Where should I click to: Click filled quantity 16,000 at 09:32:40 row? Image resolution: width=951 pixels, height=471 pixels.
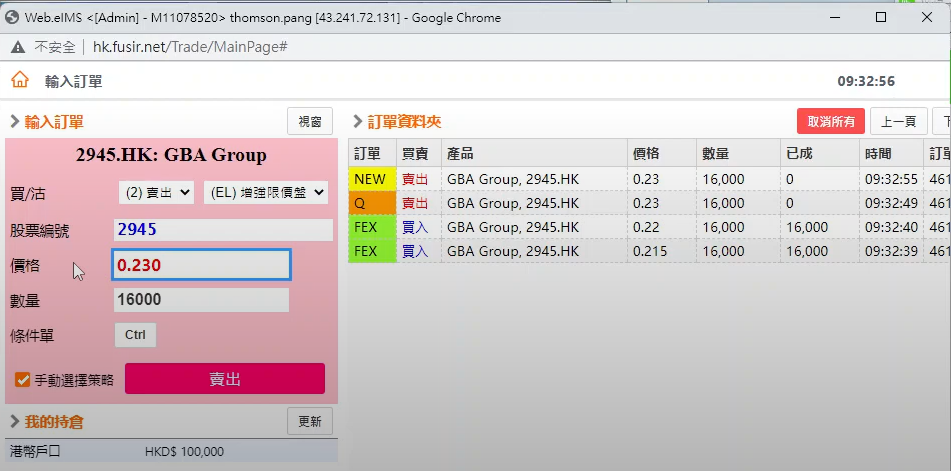pyautogui.click(x=807, y=227)
